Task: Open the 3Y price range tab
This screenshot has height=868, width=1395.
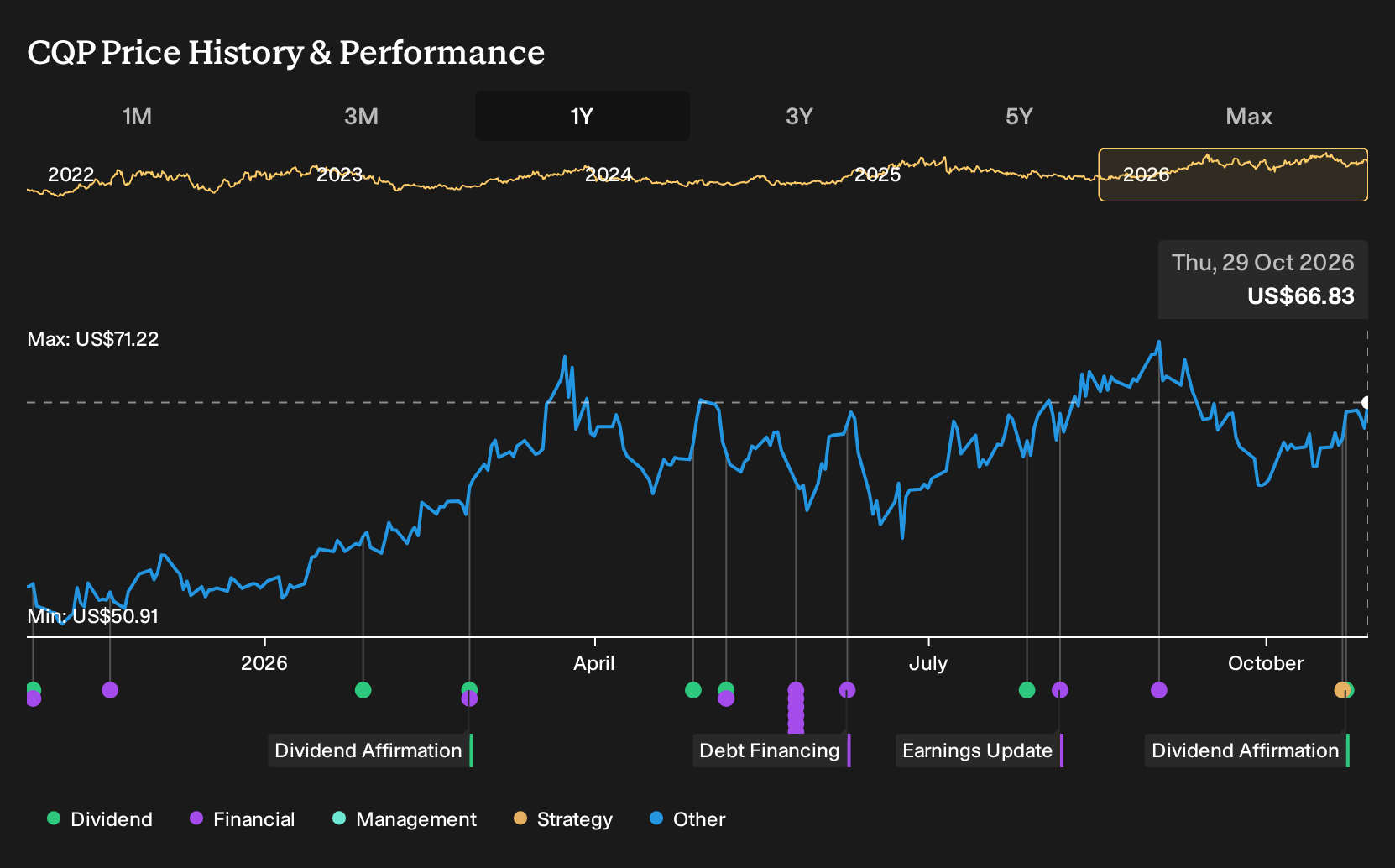Action: coord(799,116)
